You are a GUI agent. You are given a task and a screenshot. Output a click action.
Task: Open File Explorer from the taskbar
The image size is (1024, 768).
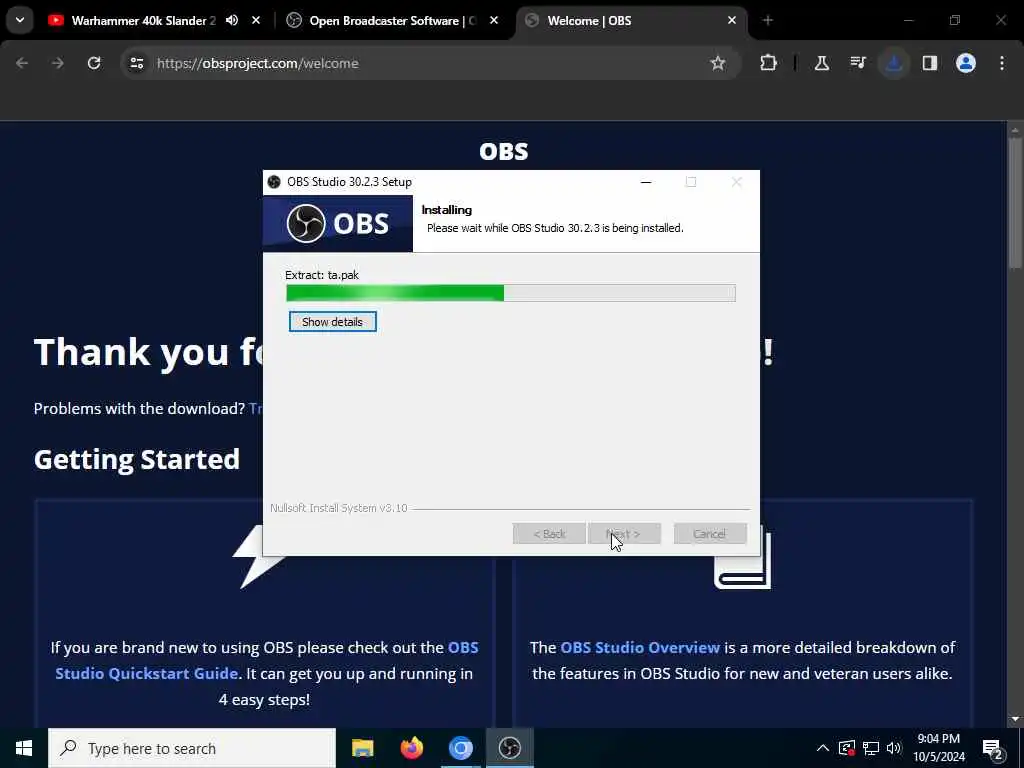click(362, 748)
